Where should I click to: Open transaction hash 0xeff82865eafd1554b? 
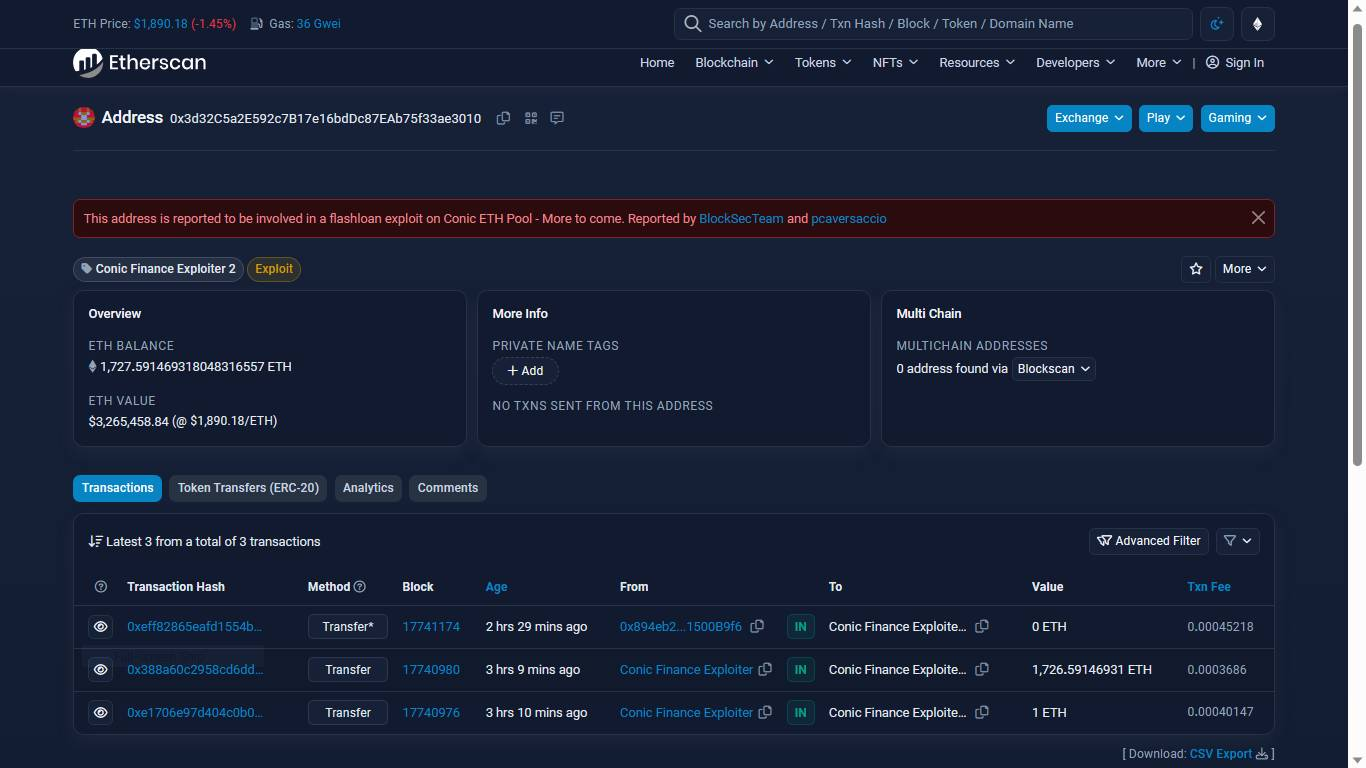[194, 627]
